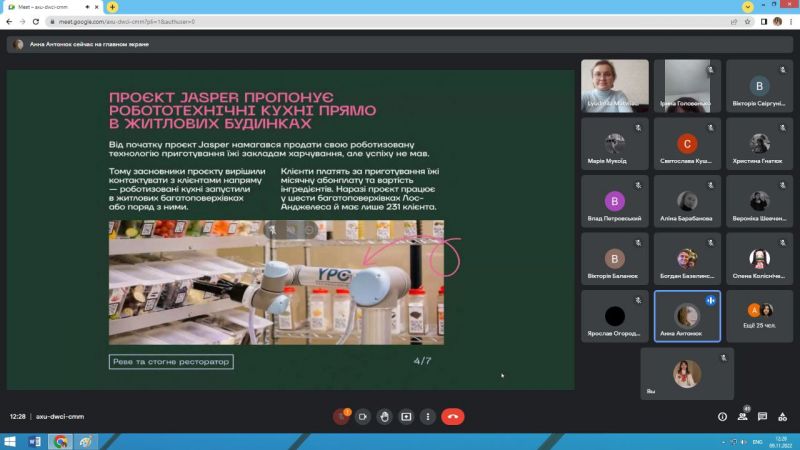Image resolution: width=800 pixels, height=450 pixels.
Task: Bookmark this page with the star icon
Action: [x=747, y=22]
